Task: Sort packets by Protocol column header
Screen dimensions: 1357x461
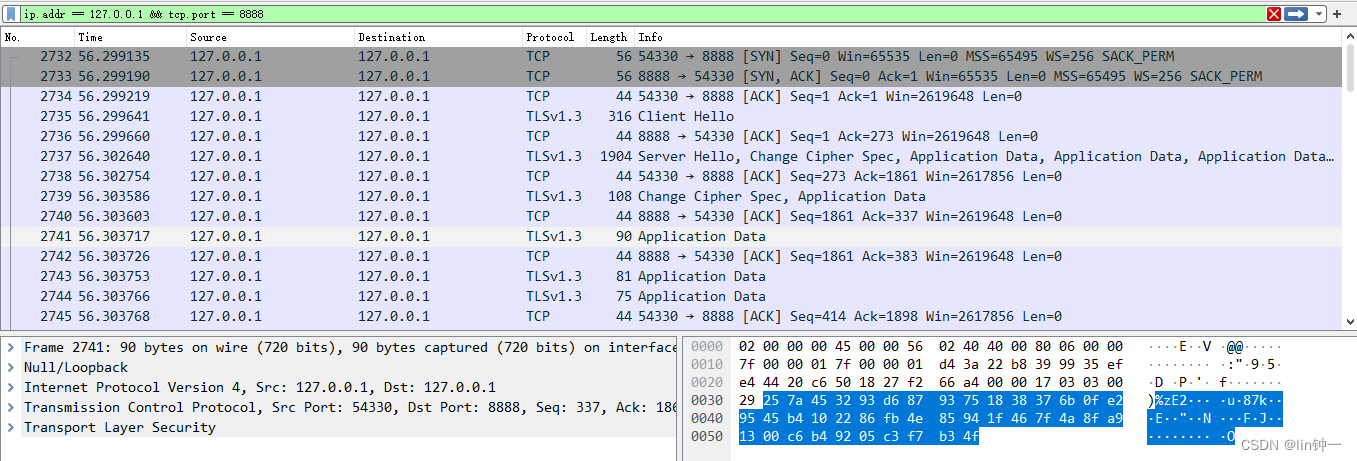Action: coord(550,37)
